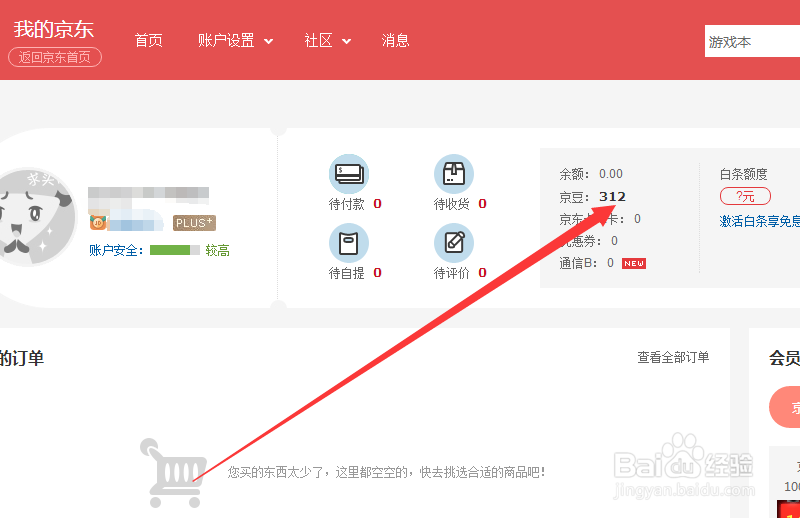
Task: Click the 白条额度 label
Action: [x=743, y=175]
